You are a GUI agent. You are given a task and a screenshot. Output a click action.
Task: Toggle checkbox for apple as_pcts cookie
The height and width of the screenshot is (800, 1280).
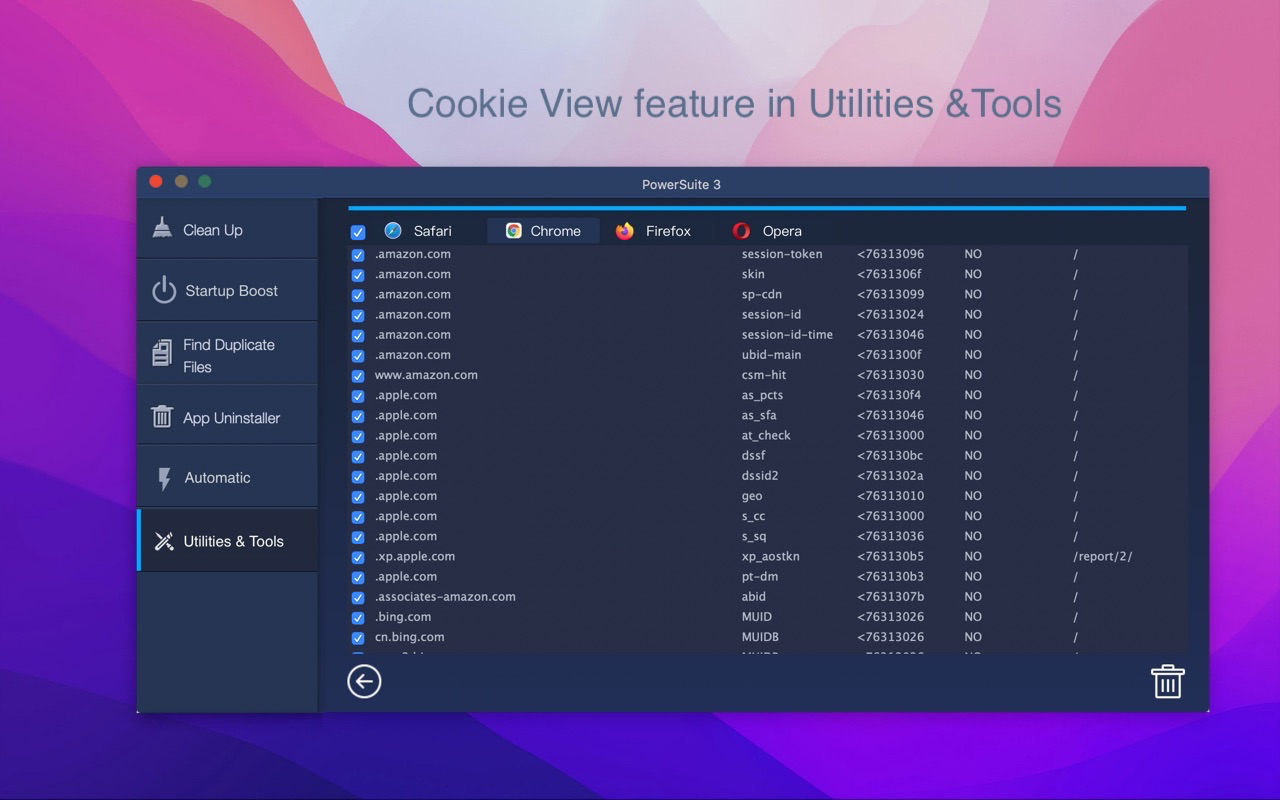pos(358,396)
